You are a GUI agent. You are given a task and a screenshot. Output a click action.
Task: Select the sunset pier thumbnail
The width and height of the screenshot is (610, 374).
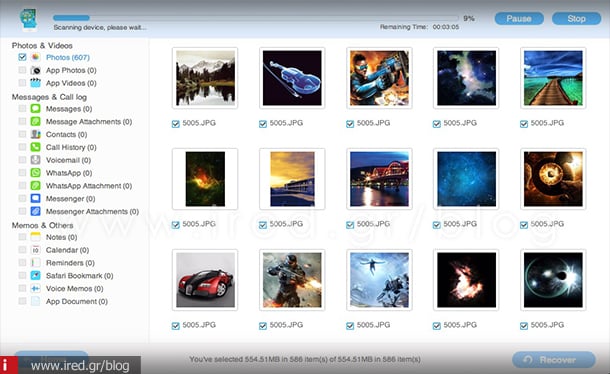292,179
